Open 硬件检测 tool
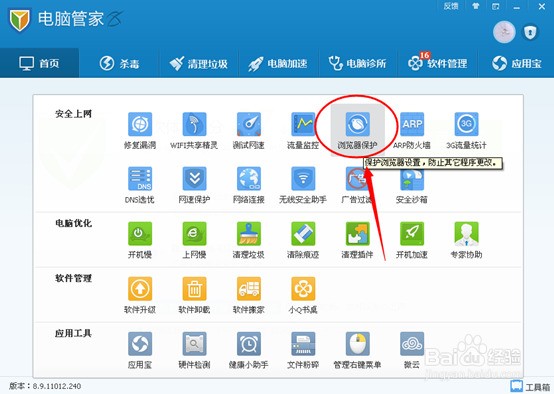This screenshot has height=394, width=554. [194, 344]
